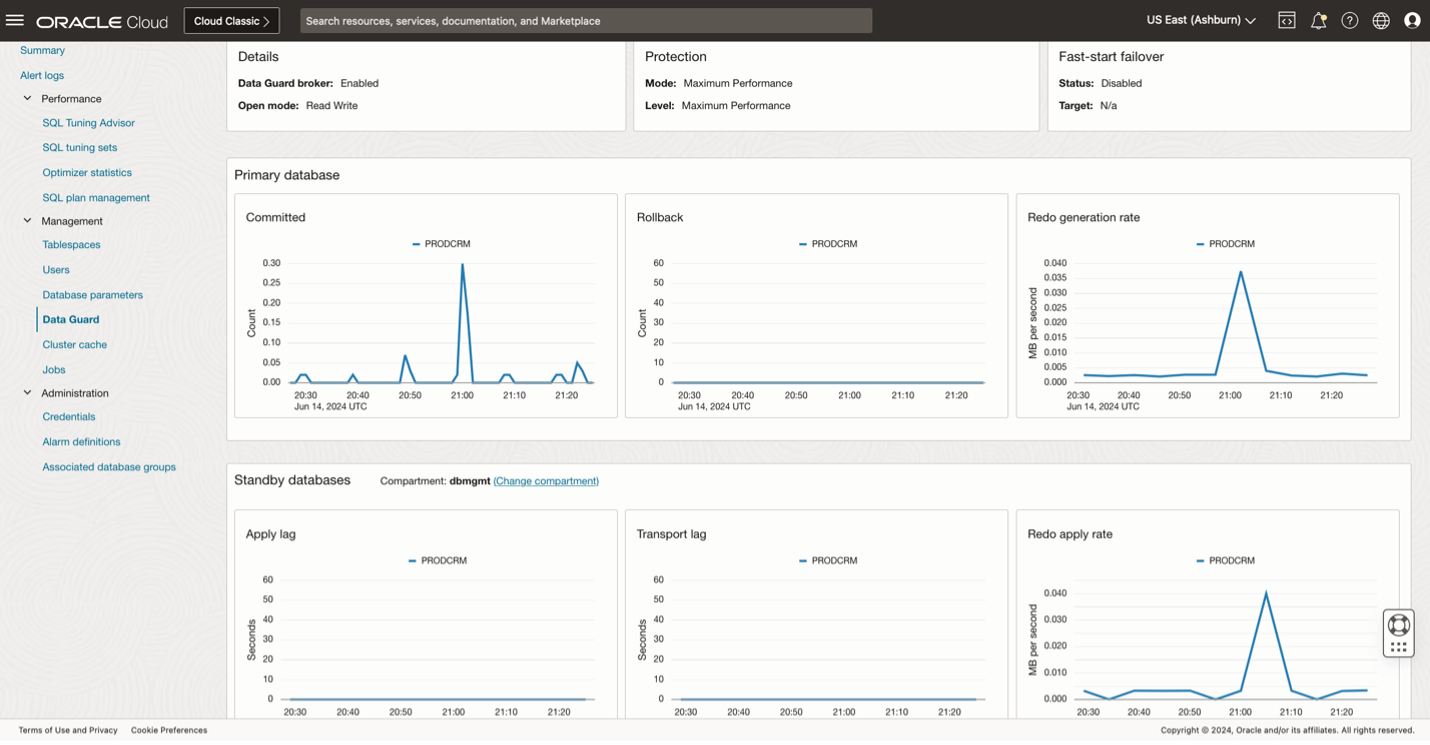Viewport: 1430px width, 745px height.
Task: Open the user profile avatar icon
Action: (1412, 20)
